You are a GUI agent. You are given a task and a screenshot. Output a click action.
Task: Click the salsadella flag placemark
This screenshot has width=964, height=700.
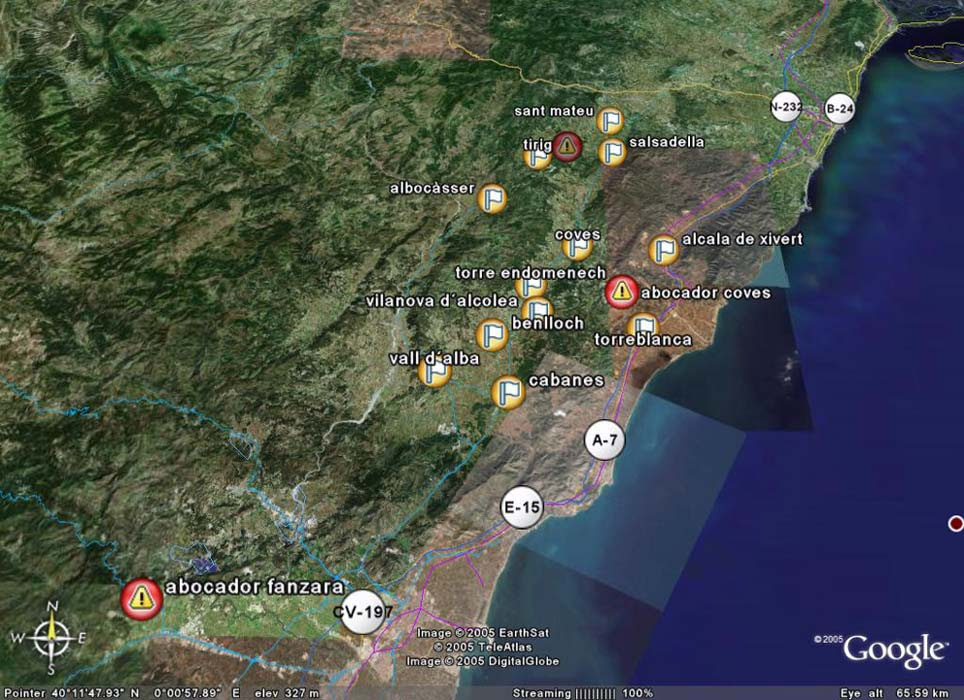[612, 152]
